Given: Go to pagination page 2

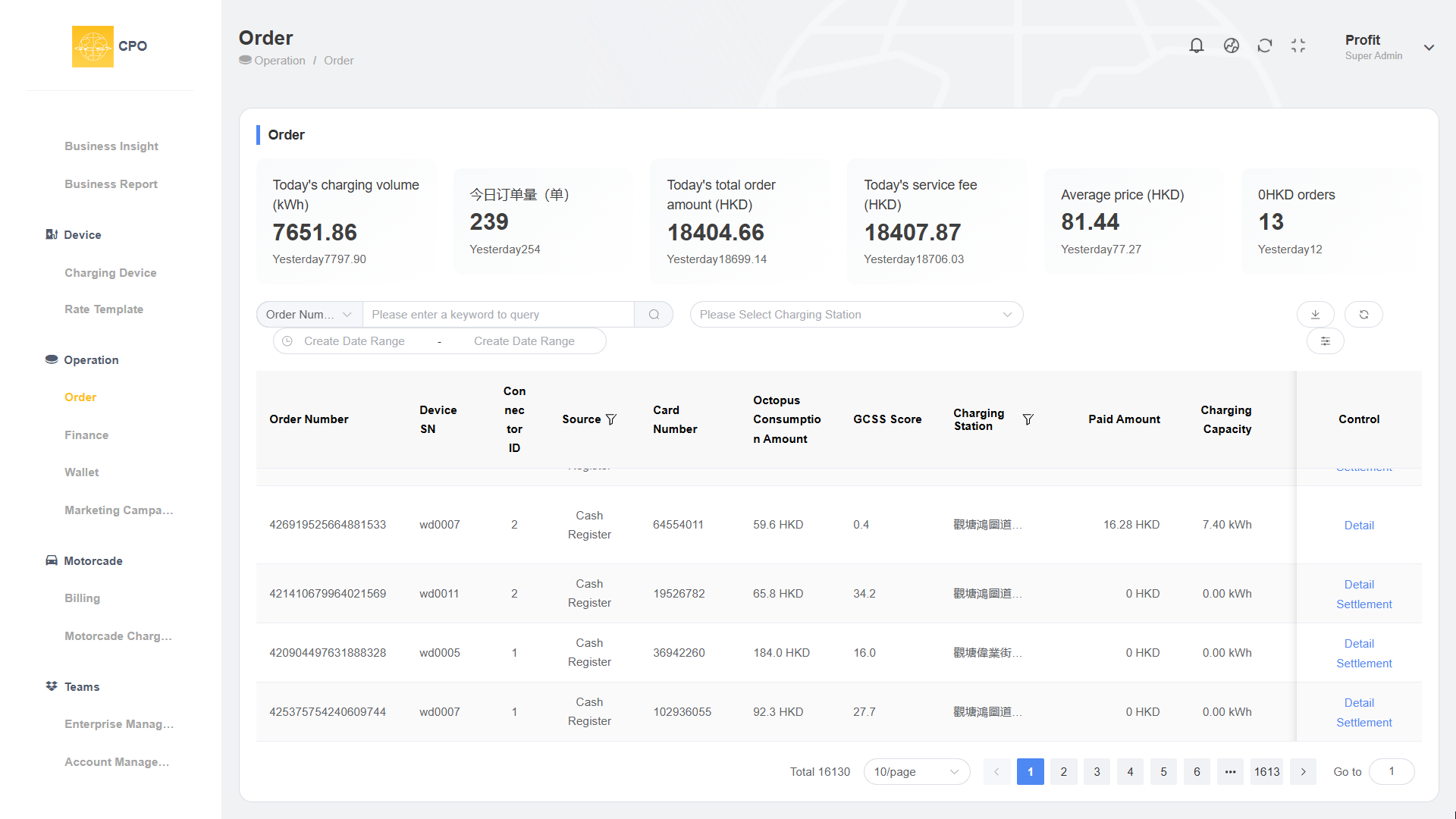Looking at the screenshot, I should pos(1063,772).
